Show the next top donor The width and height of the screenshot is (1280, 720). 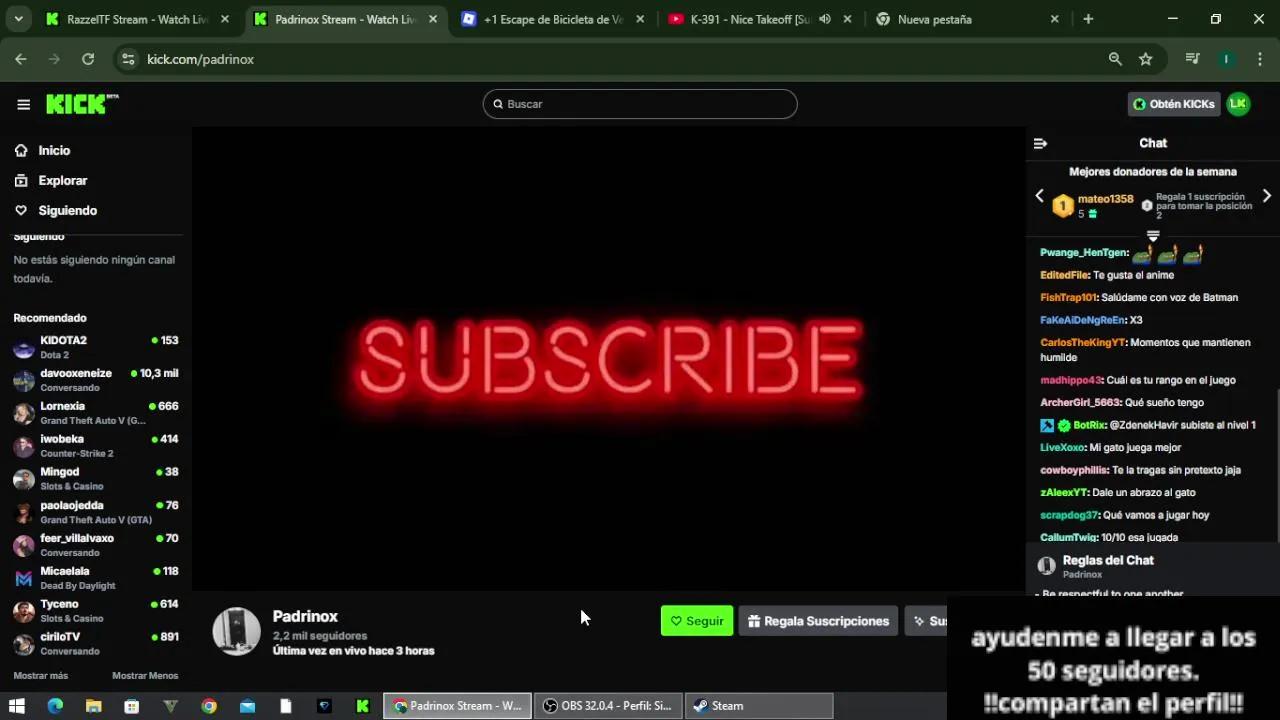[x=1267, y=196]
